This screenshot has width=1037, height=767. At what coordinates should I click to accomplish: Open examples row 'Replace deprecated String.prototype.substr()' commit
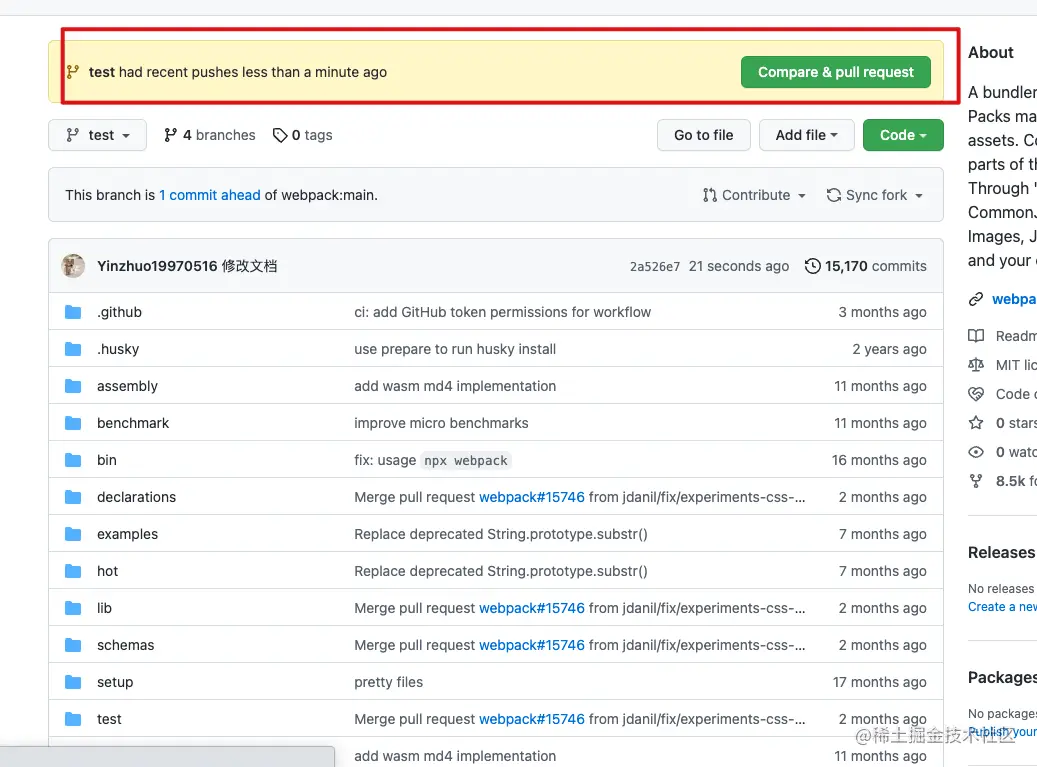[501, 534]
